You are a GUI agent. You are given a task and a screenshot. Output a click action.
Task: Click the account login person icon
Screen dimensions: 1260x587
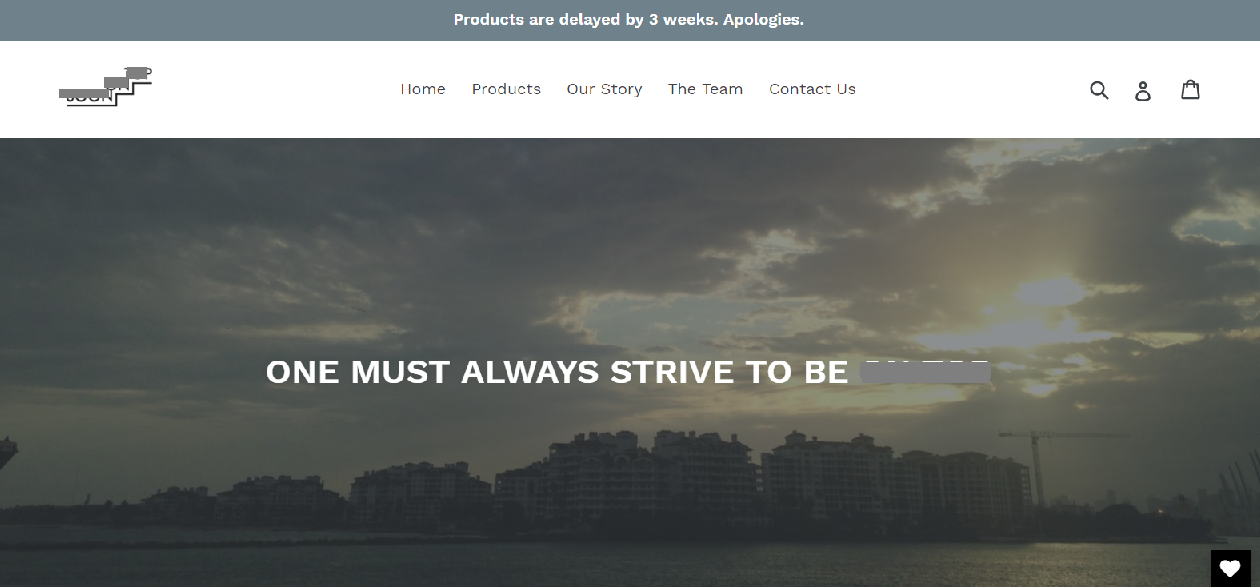point(1143,91)
